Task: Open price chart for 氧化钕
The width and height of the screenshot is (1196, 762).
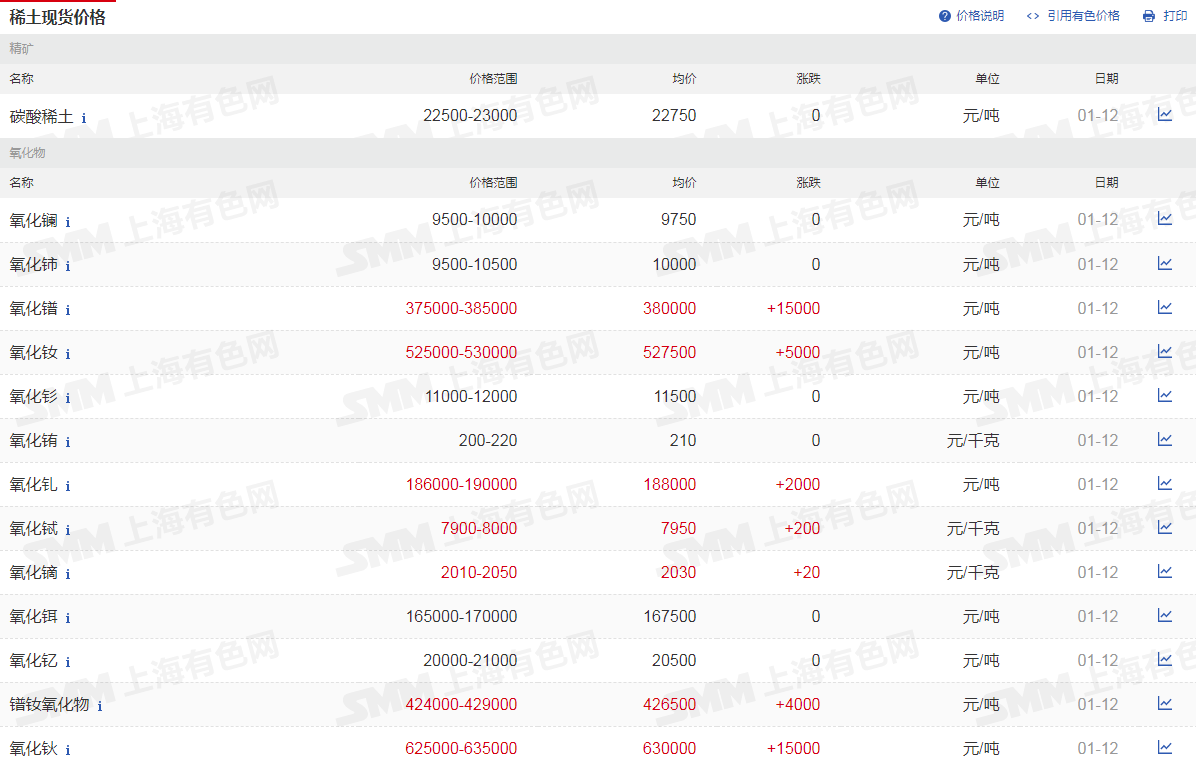Action: (x=1164, y=352)
